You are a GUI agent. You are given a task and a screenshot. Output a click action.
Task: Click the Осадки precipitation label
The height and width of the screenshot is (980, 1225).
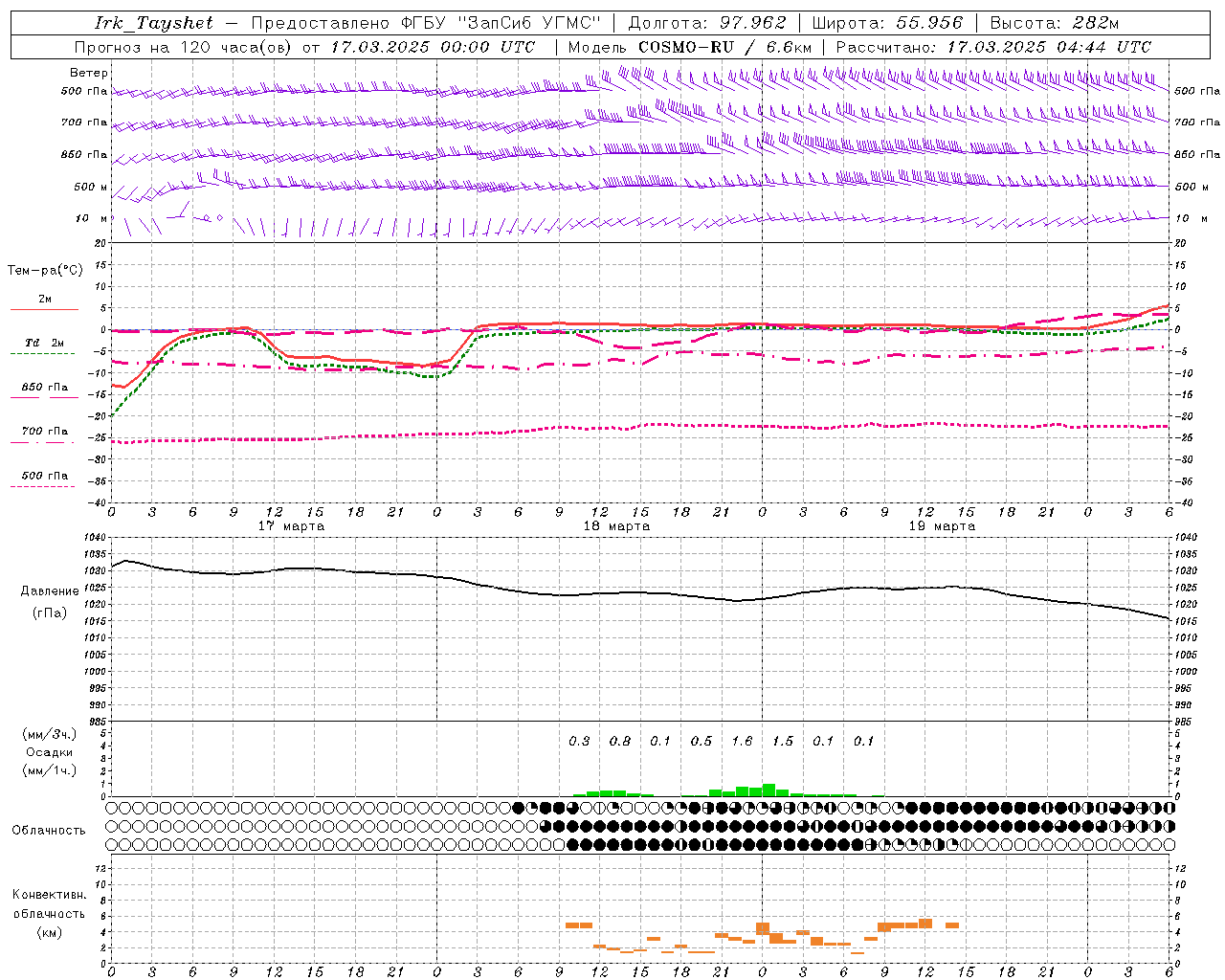pos(50,752)
